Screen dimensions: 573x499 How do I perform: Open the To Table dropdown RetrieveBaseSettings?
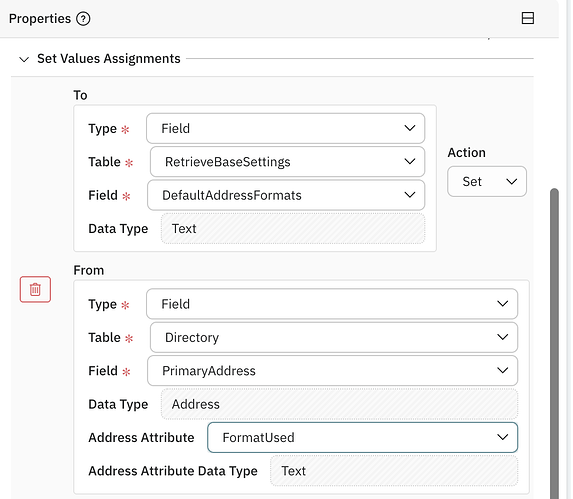click(x=287, y=161)
